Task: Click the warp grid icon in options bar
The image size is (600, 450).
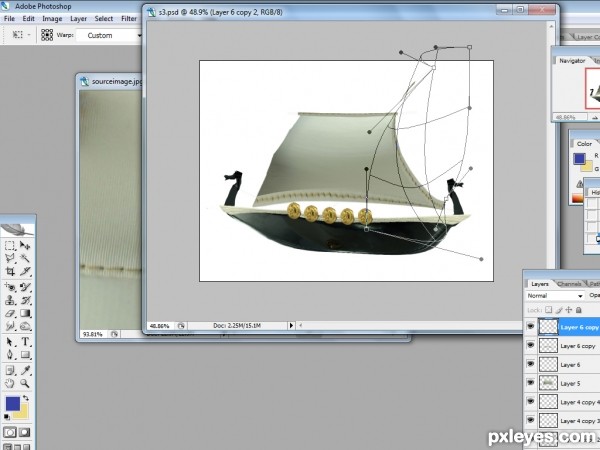Action: (x=47, y=35)
